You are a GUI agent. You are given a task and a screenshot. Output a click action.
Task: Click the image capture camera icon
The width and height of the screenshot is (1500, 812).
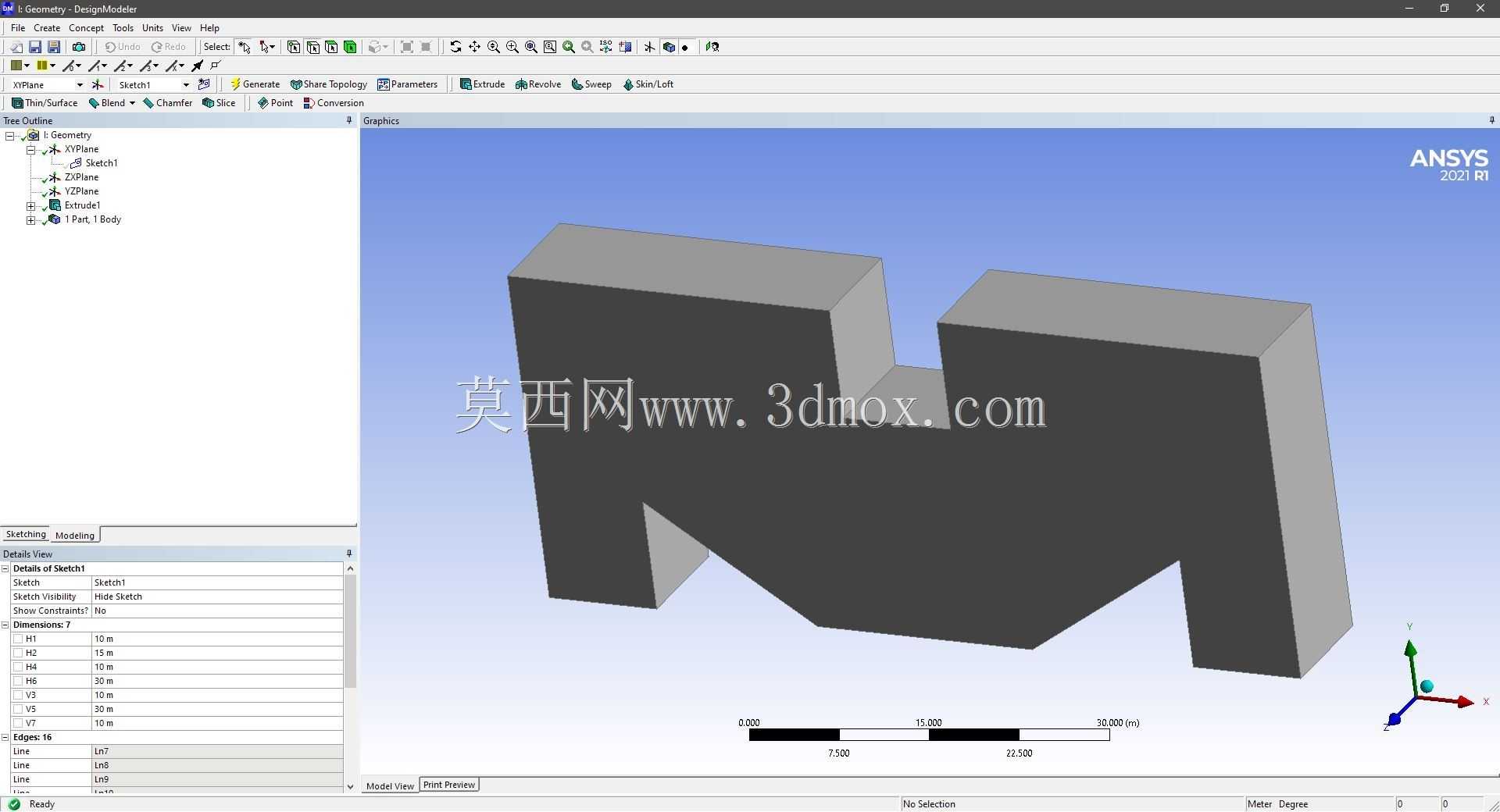pos(78,47)
